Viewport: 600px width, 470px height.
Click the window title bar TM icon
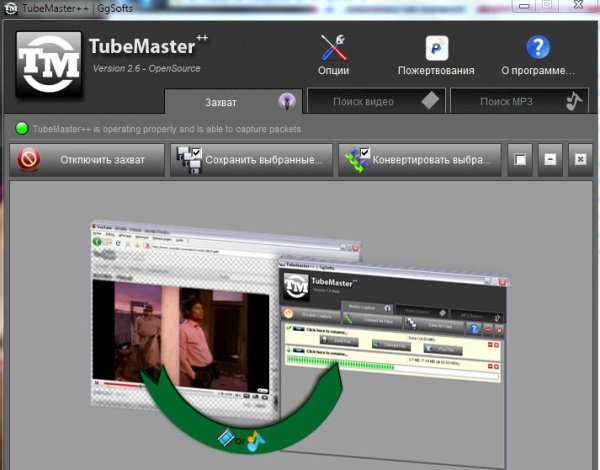point(10,8)
